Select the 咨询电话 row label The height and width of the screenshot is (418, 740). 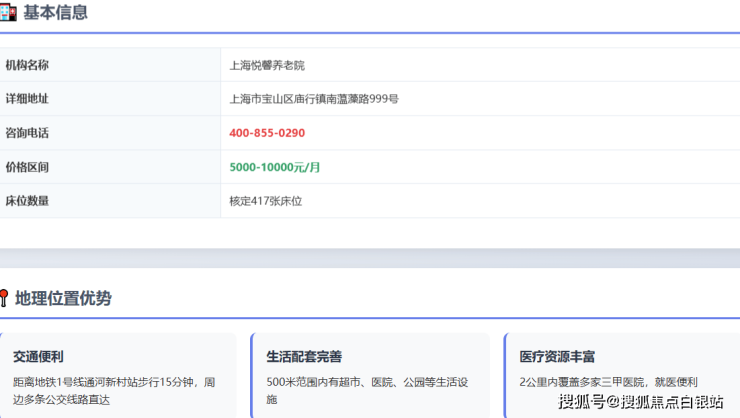pyautogui.click(x=27, y=133)
